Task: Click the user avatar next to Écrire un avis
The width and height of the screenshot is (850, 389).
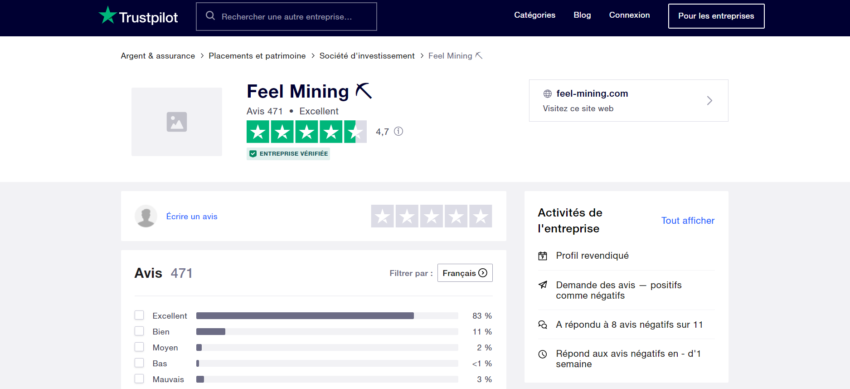Action: [x=146, y=216]
